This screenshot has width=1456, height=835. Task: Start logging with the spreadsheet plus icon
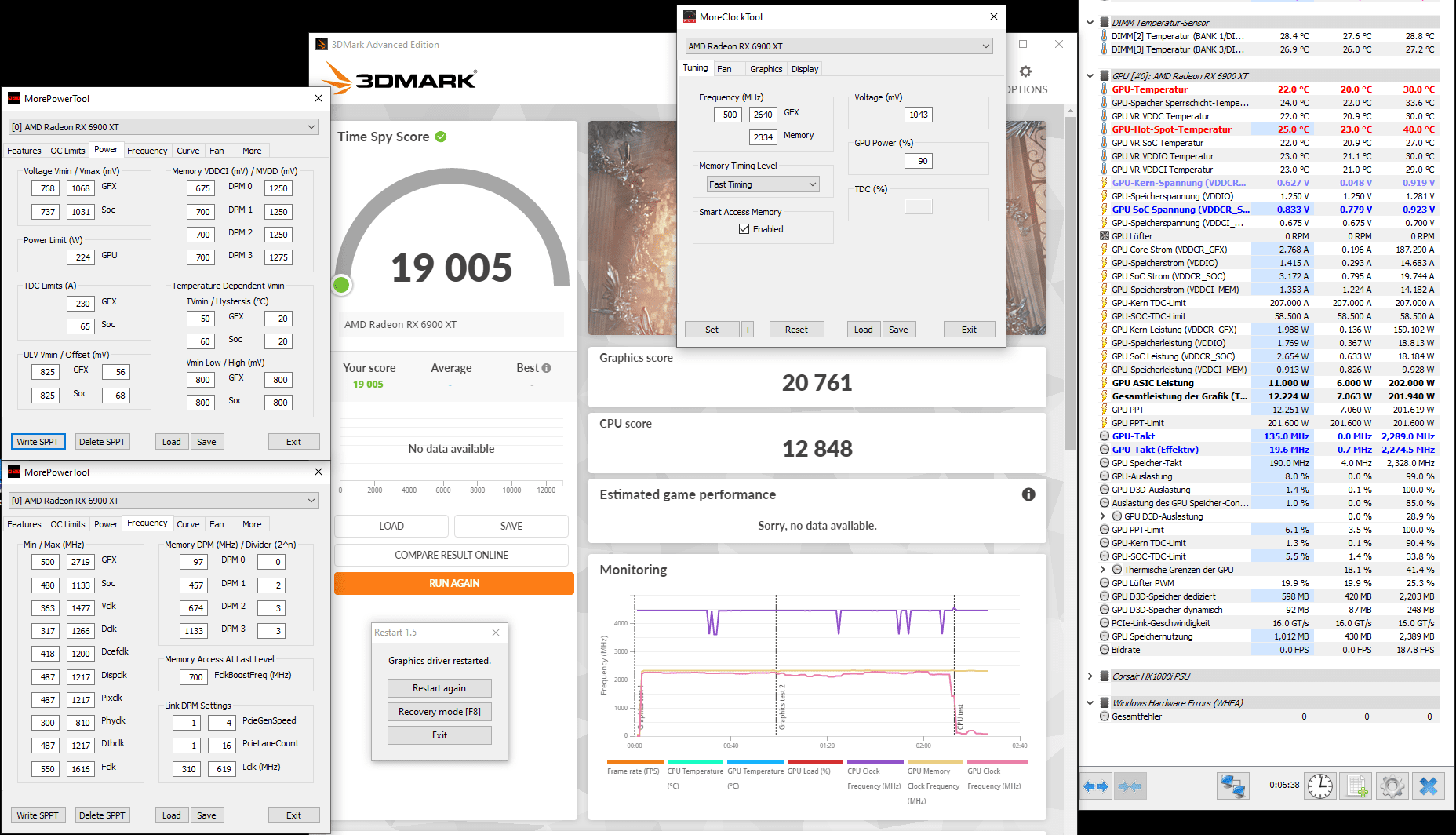(1356, 786)
